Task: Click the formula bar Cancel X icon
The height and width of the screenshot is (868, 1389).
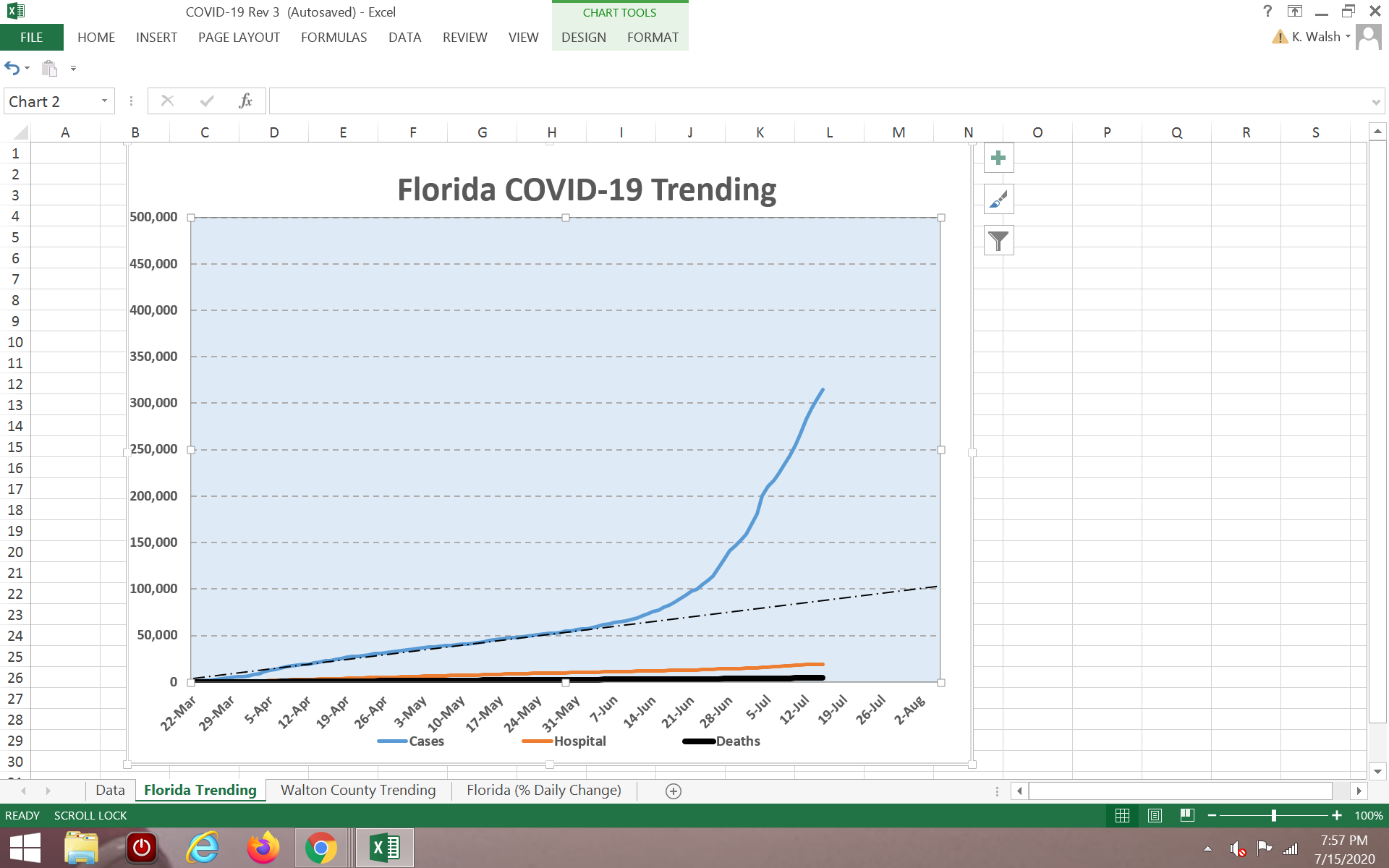Action: [x=167, y=101]
